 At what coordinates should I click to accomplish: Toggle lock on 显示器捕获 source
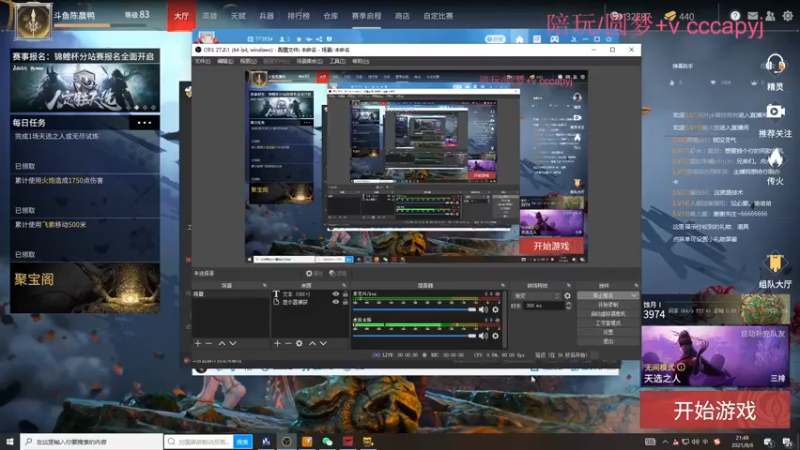click(345, 302)
